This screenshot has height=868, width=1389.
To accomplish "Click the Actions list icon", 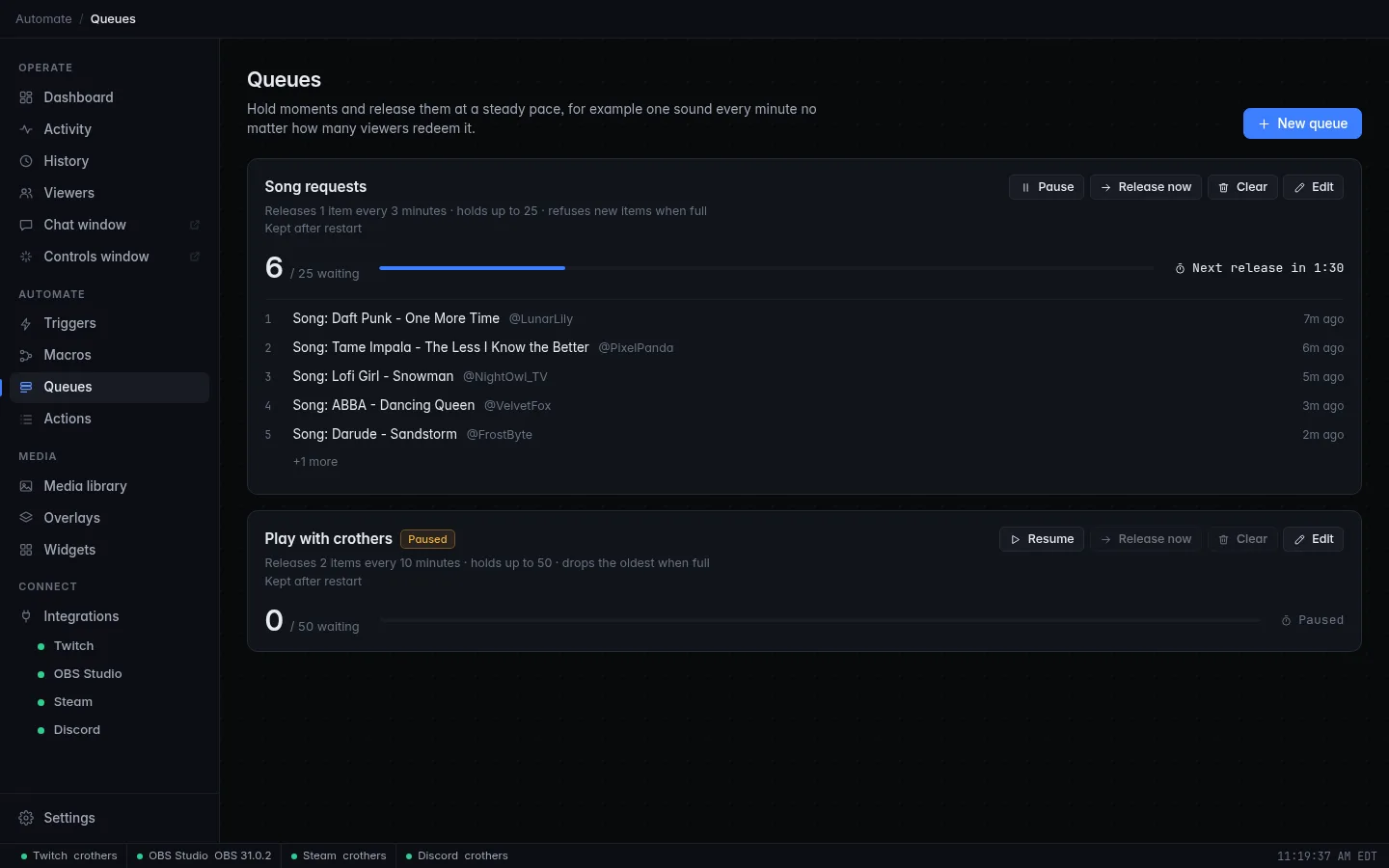I will (26, 419).
